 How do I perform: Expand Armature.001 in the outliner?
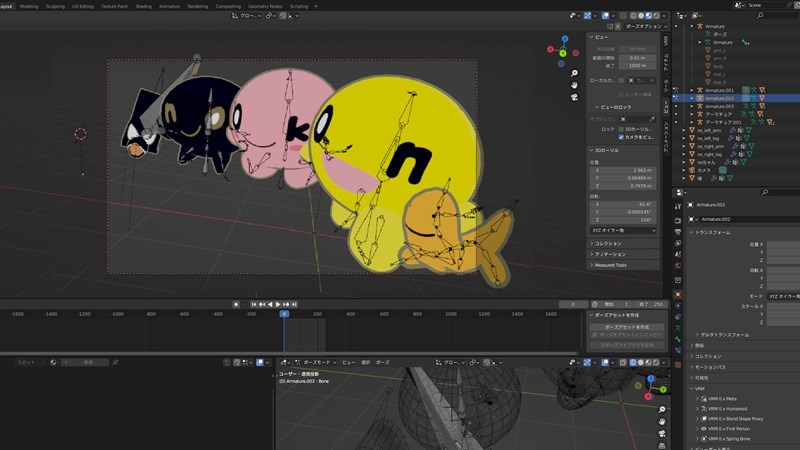click(x=692, y=90)
